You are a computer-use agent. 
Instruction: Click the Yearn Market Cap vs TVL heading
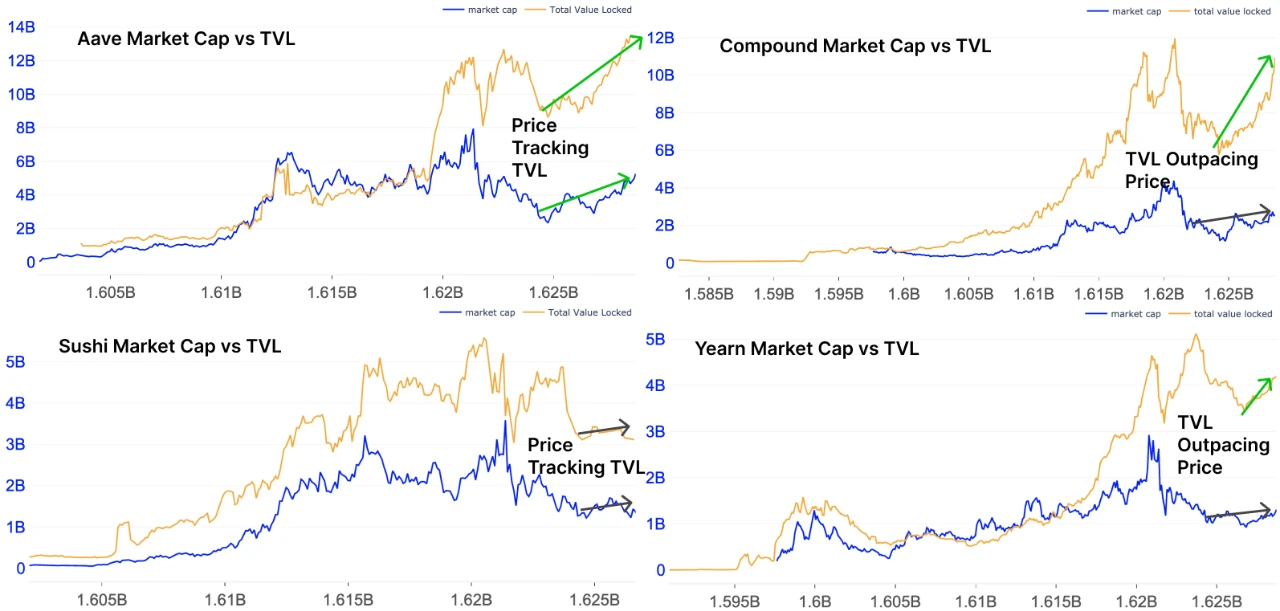(806, 349)
